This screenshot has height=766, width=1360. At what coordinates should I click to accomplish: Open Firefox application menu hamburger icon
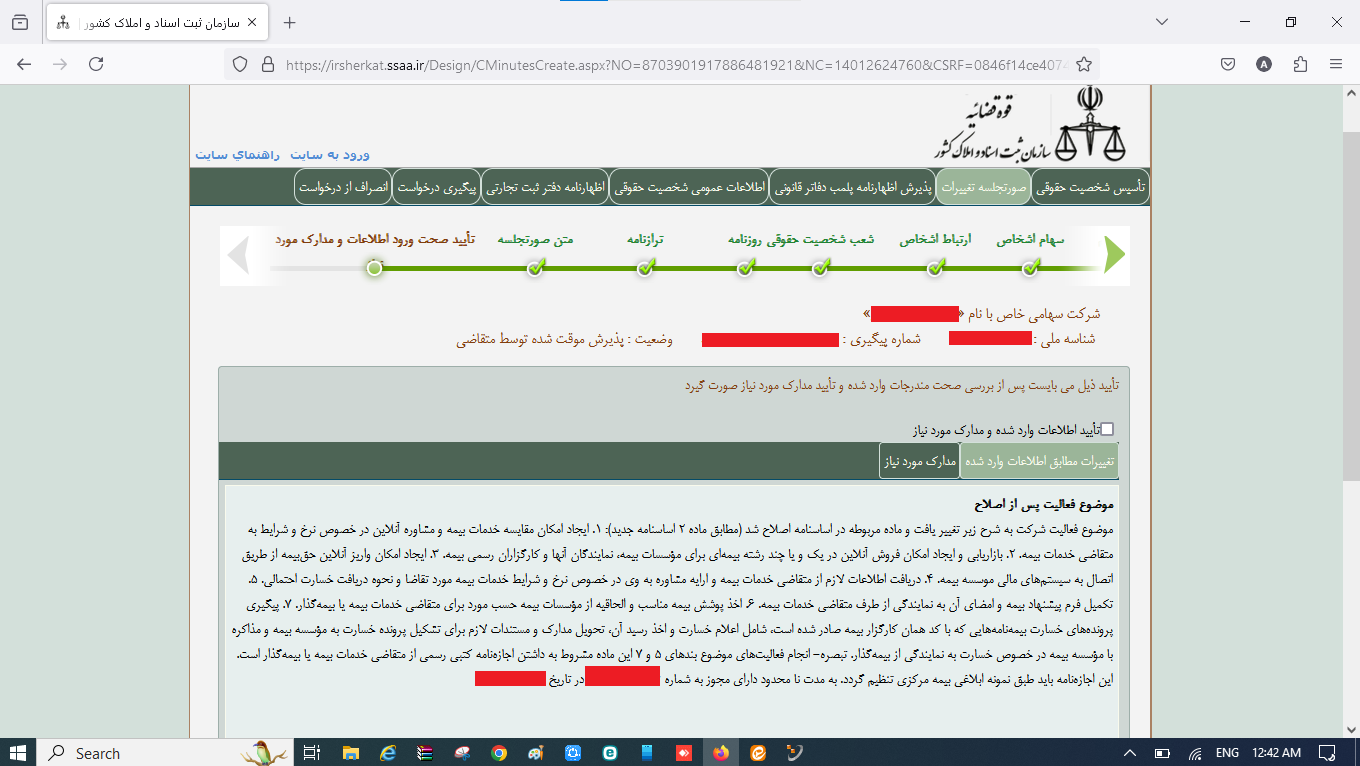(1335, 64)
